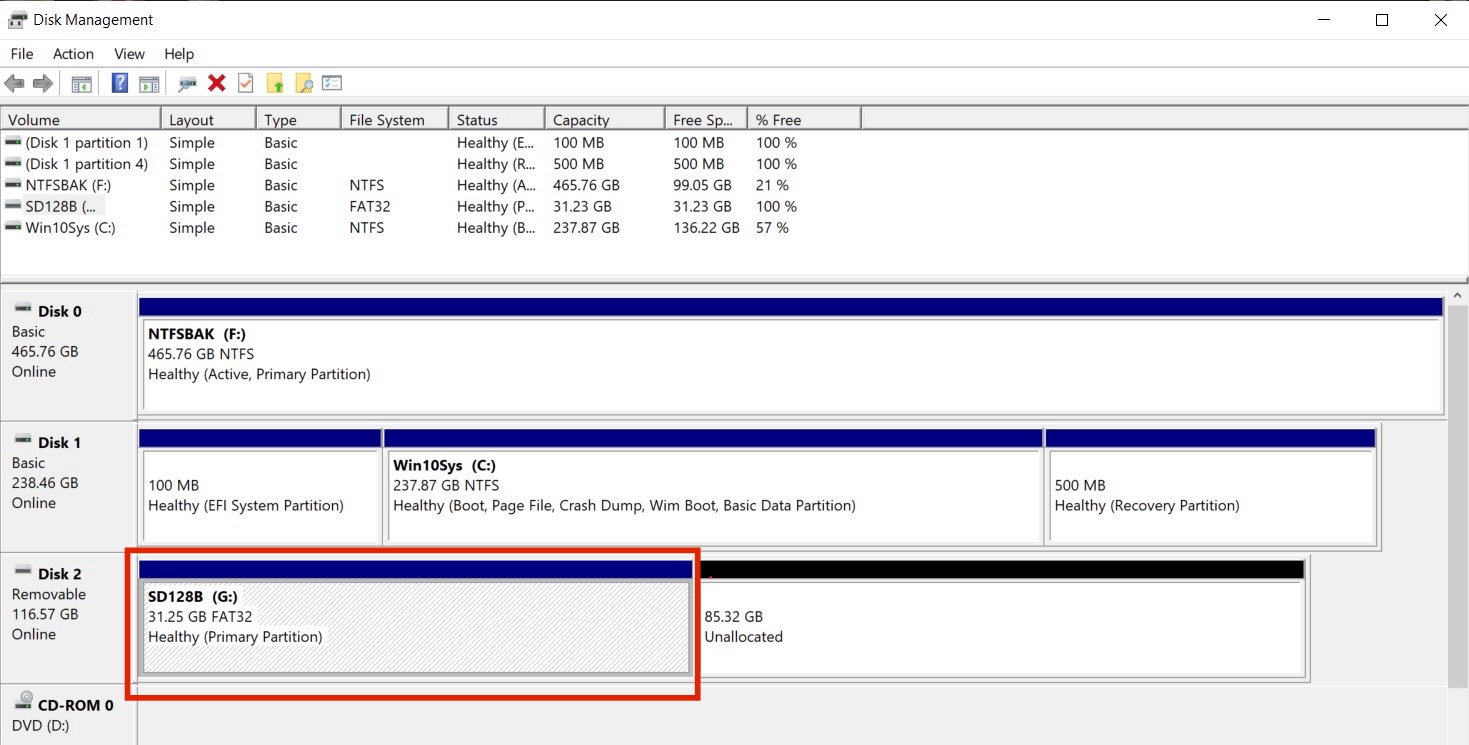The image size is (1469, 745).
Task: Open the Help menu
Action: coord(179,54)
